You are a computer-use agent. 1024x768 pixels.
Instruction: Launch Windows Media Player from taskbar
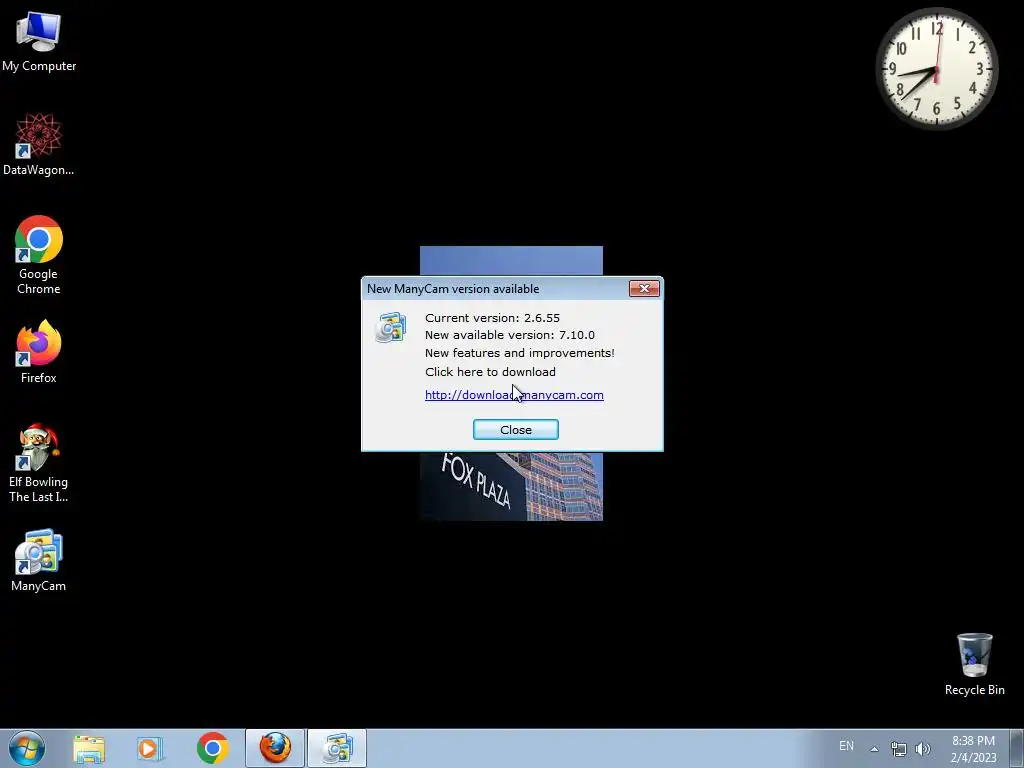click(150, 748)
